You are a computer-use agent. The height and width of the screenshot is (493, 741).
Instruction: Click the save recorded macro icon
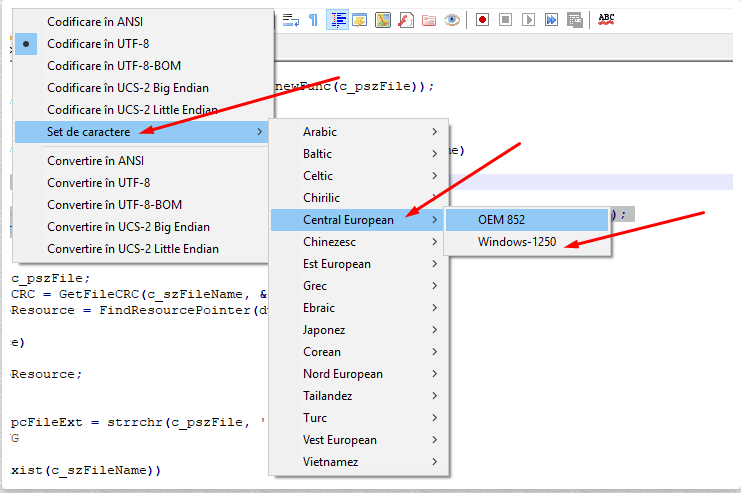[575, 20]
